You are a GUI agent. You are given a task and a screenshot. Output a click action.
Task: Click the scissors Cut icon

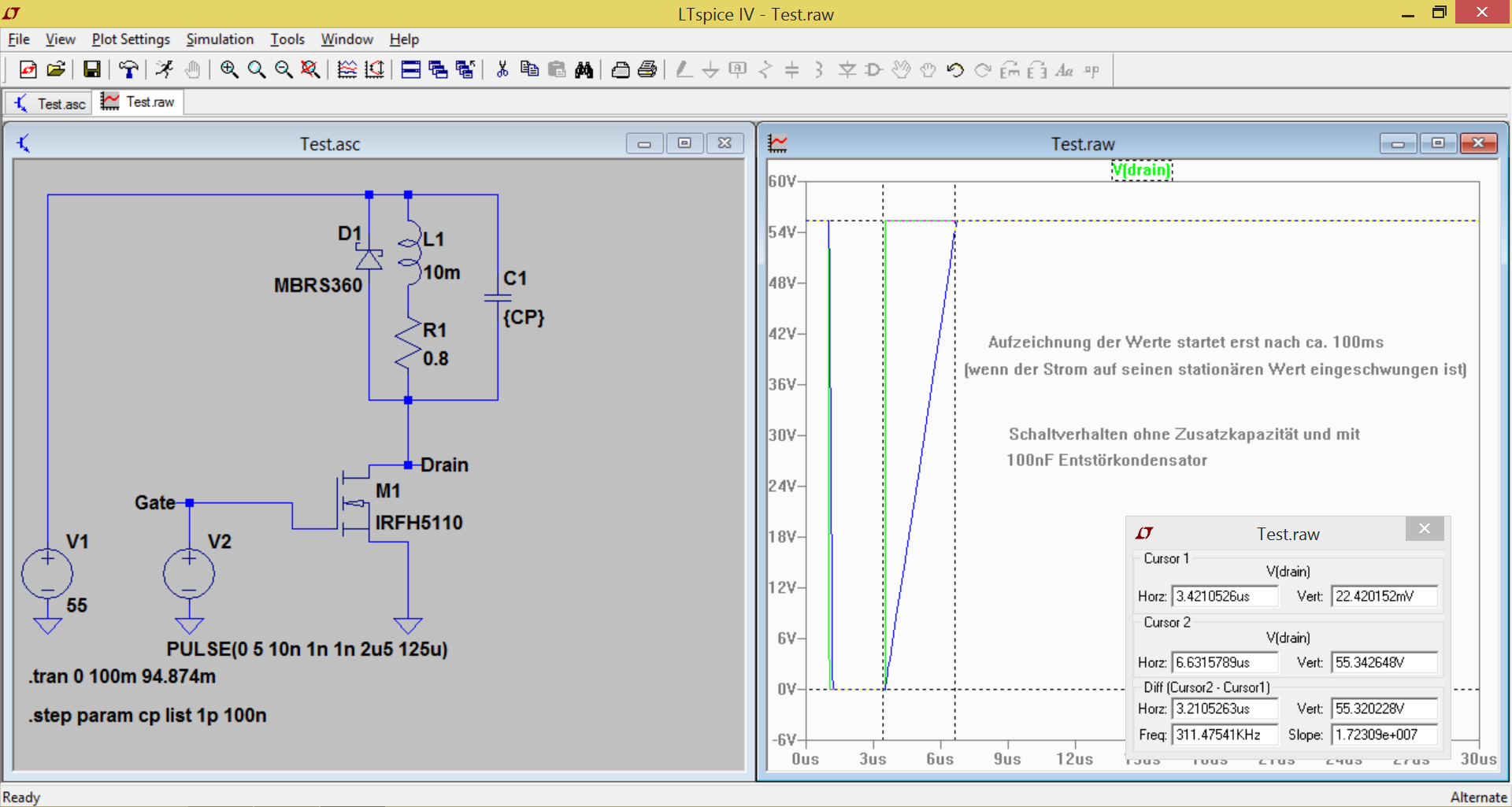(502, 70)
